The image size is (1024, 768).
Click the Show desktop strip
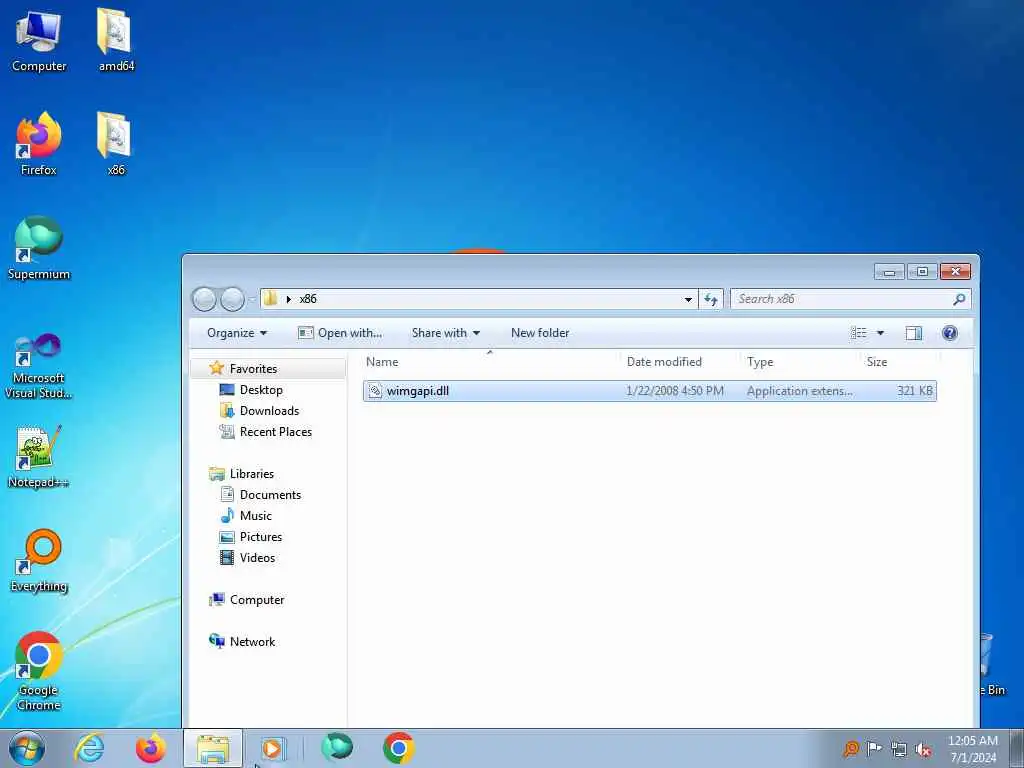pos(1017,748)
